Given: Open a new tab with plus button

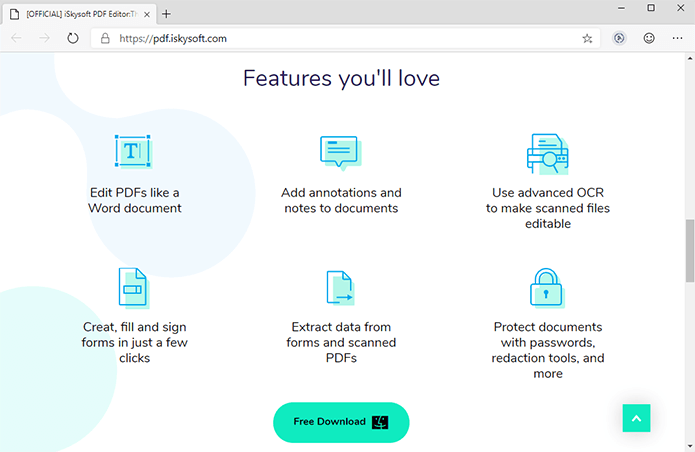Looking at the screenshot, I should pyautogui.click(x=166, y=14).
